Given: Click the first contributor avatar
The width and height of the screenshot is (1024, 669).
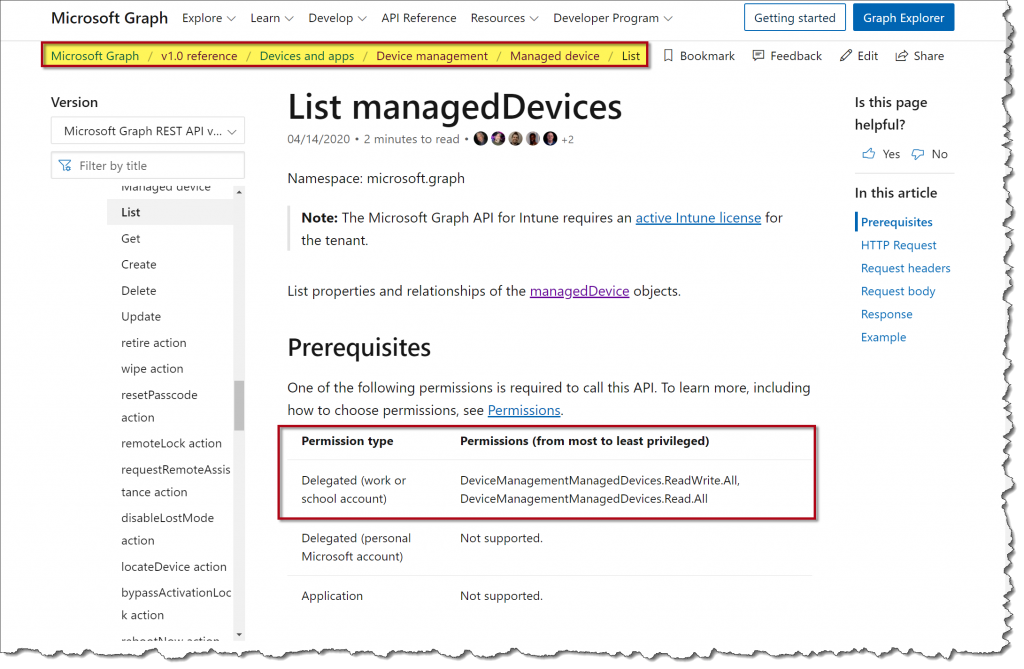Looking at the screenshot, I should coord(481,139).
